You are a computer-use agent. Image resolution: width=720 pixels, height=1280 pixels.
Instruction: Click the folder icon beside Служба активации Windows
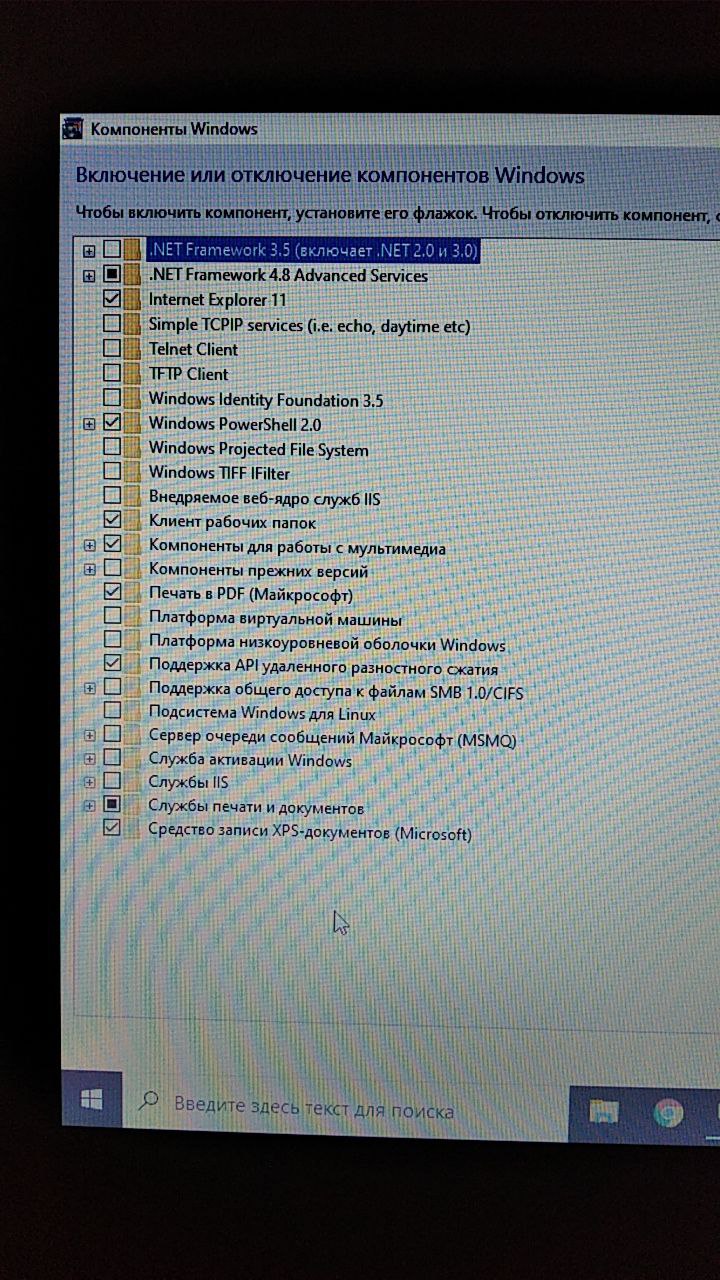133,759
